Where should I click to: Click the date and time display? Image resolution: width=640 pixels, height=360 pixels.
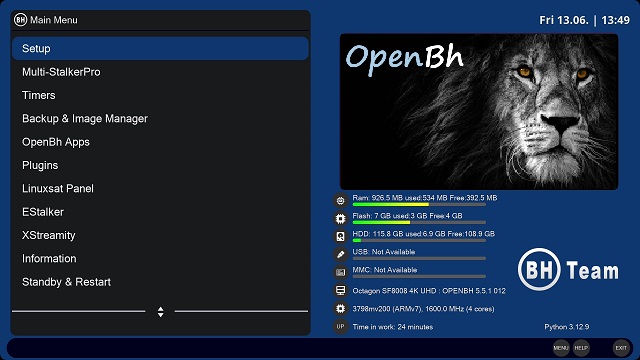(x=584, y=20)
